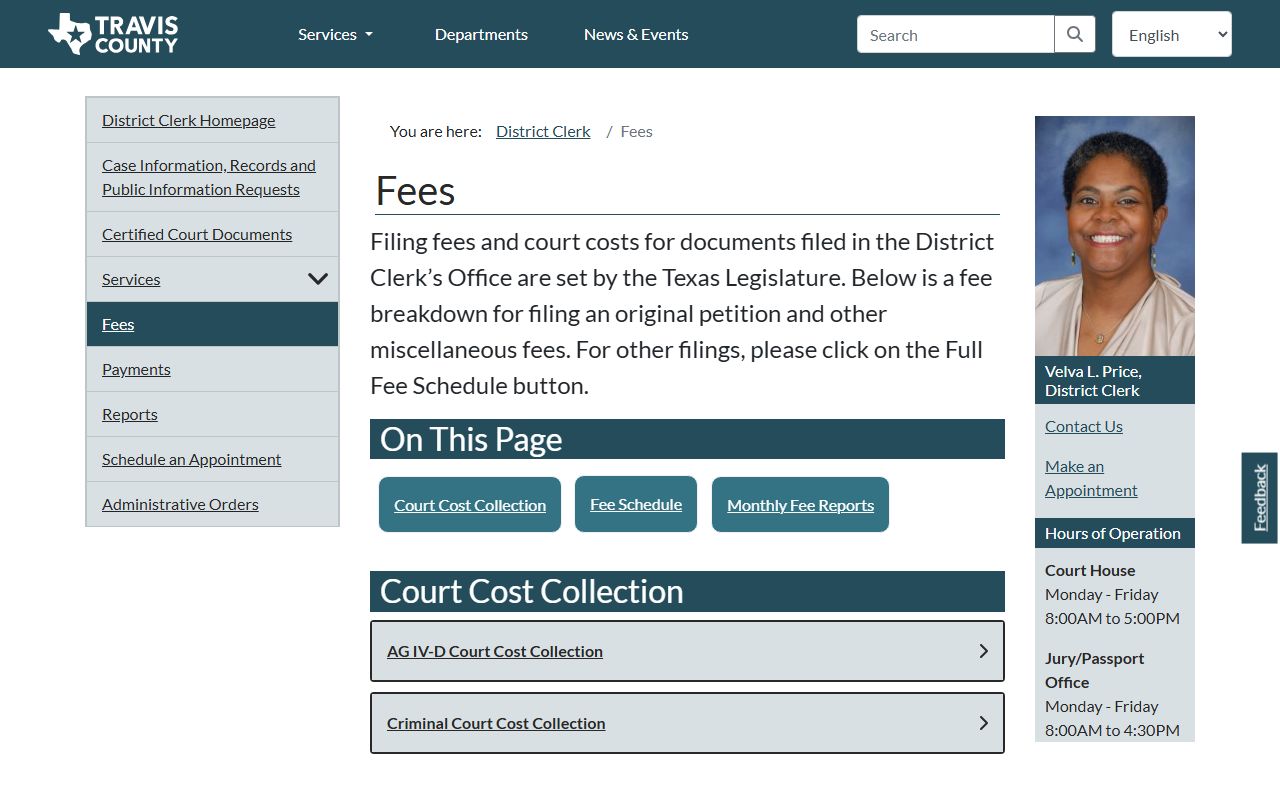The height and width of the screenshot is (800, 1280).
Task: Open the Feedback side tab
Action: click(x=1260, y=498)
